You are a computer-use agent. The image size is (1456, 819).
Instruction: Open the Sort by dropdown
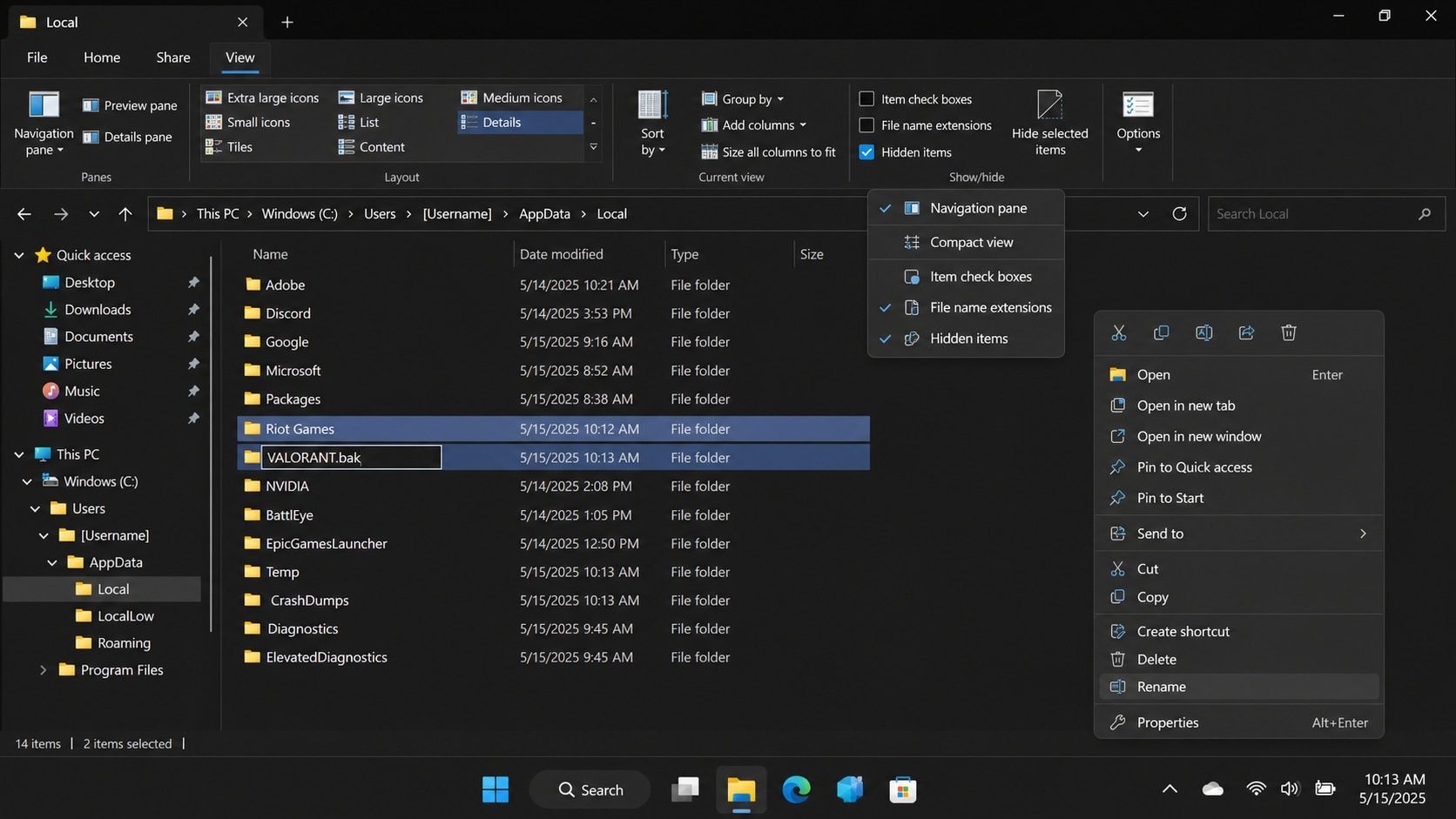(x=652, y=123)
